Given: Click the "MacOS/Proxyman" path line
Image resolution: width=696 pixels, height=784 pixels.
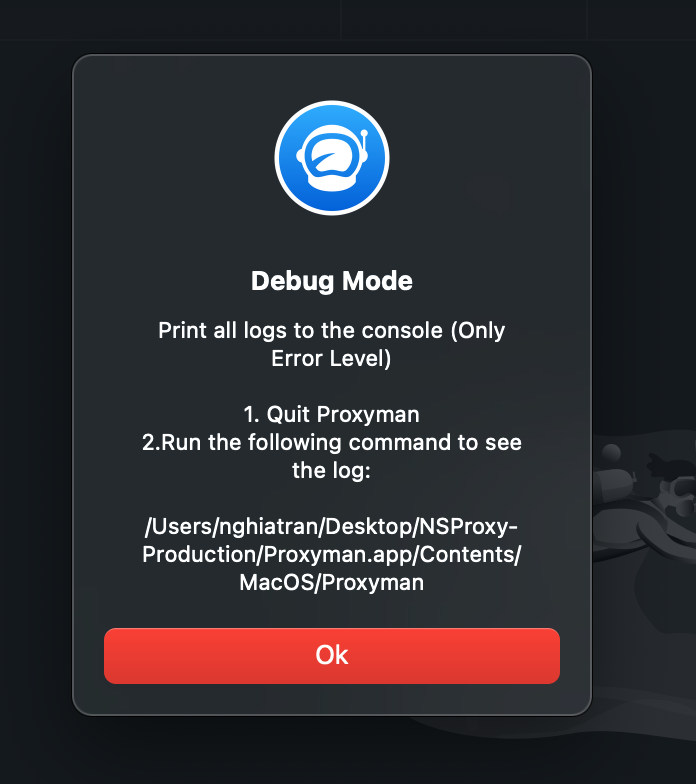Looking at the screenshot, I should point(332,582).
